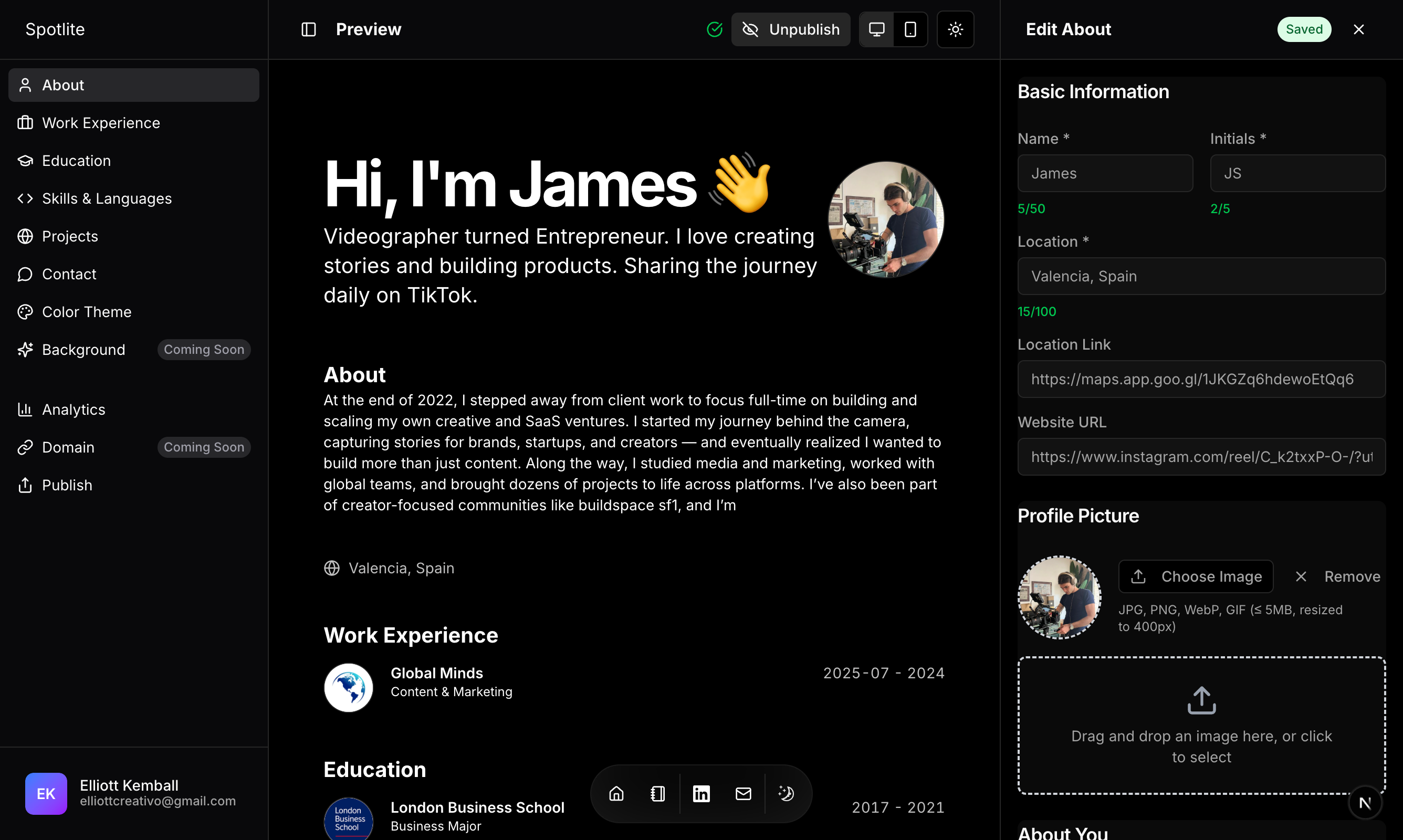Toggle light theme sun icon
1403x840 pixels.
tap(955, 29)
